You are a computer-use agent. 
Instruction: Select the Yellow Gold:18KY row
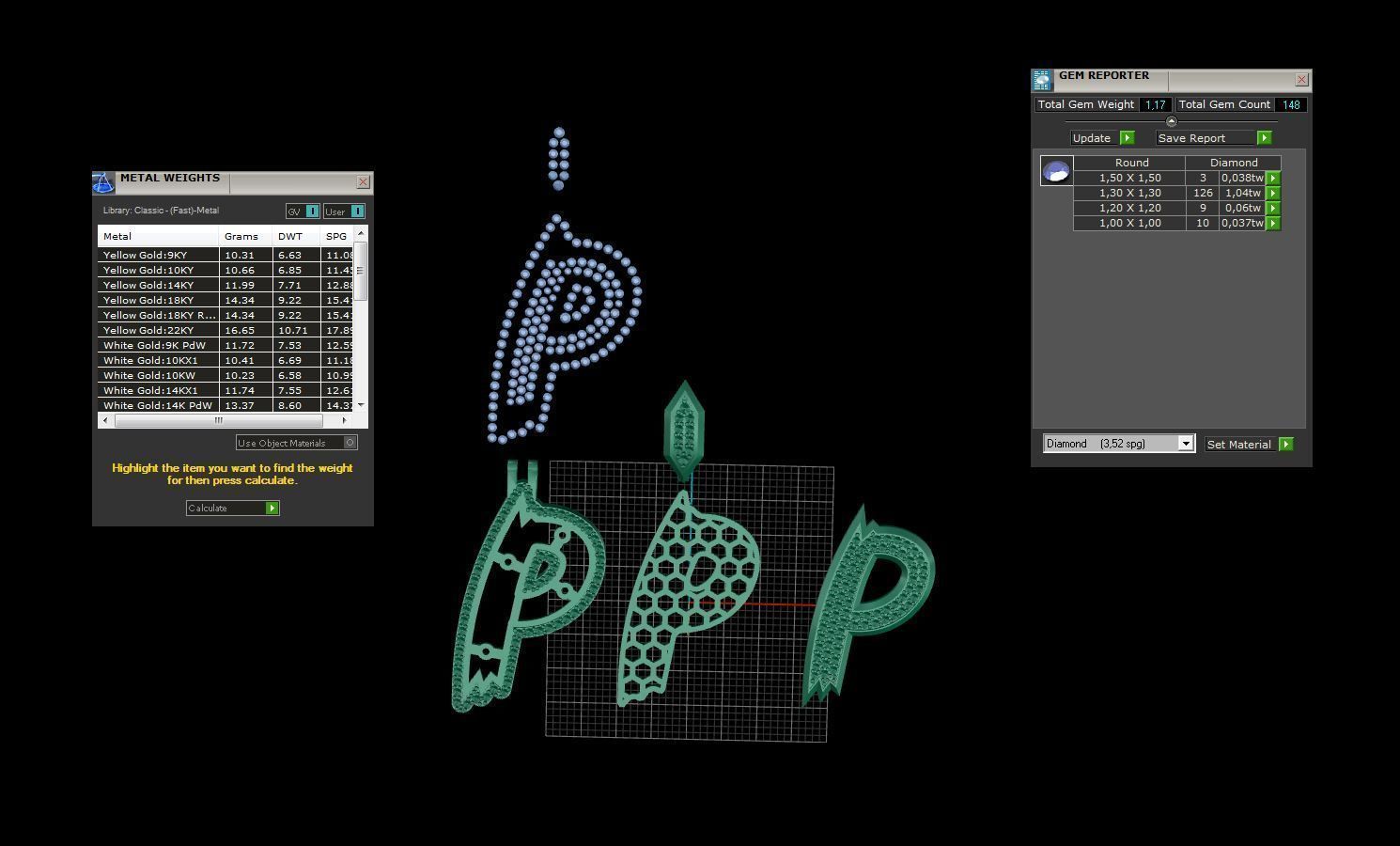[226, 300]
